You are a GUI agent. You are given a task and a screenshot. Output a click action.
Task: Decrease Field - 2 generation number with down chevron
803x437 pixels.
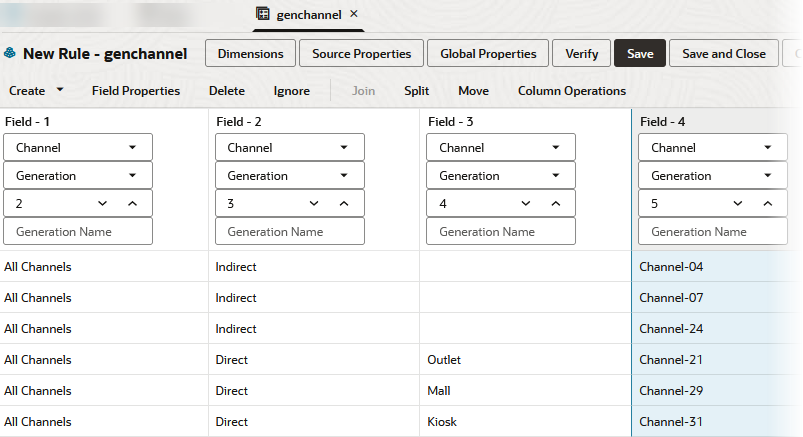[314, 203]
